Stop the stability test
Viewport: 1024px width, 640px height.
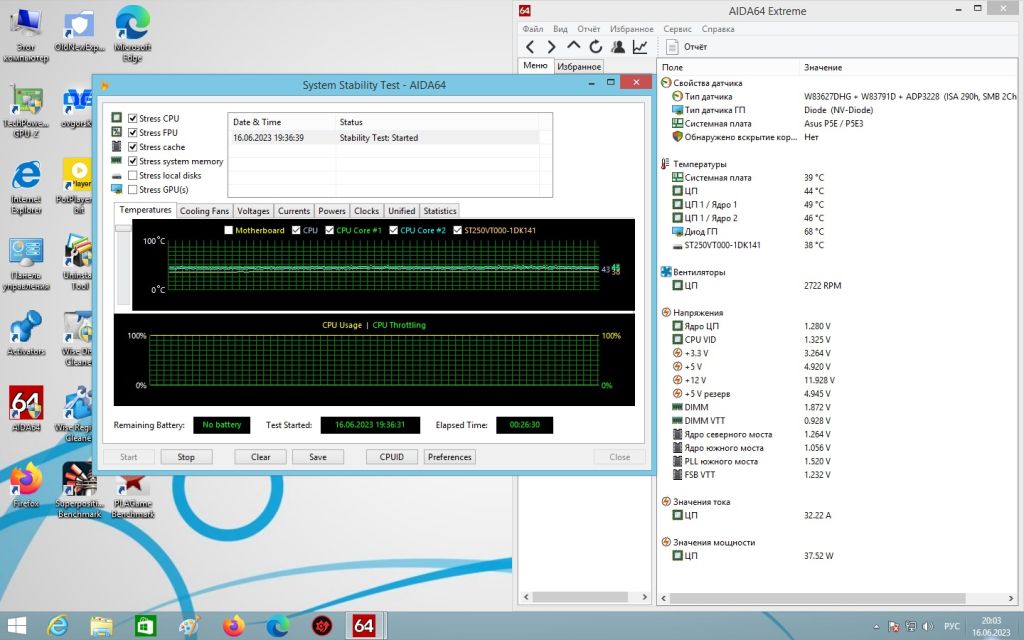tap(186, 457)
